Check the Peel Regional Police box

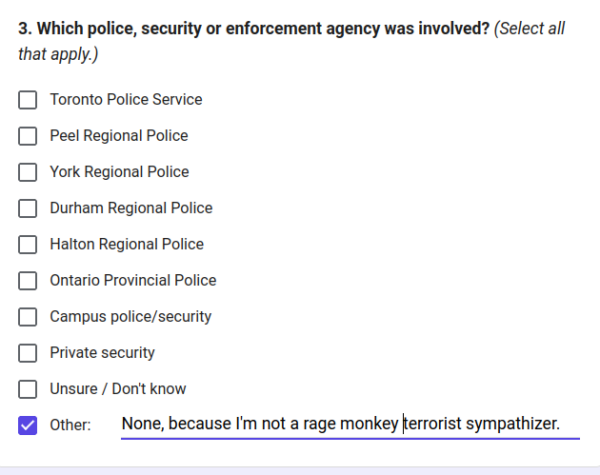point(28,136)
